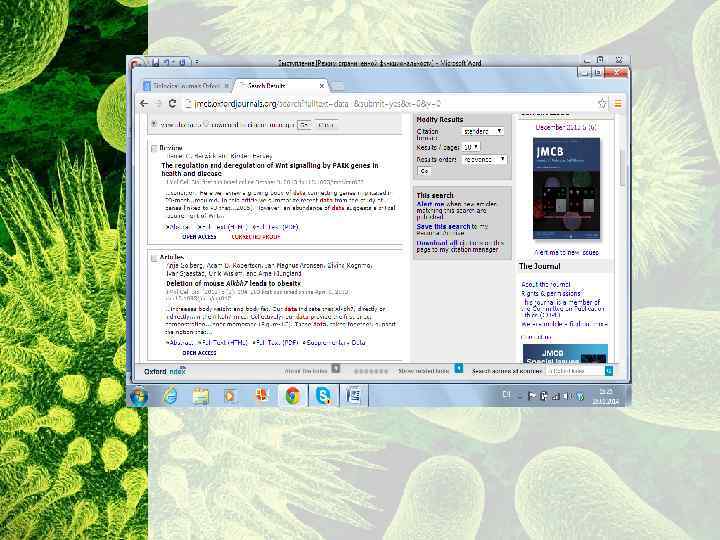The width and height of the screenshot is (720, 540).
Task: Save document in Word quick access toolbar
Action: [156, 62]
